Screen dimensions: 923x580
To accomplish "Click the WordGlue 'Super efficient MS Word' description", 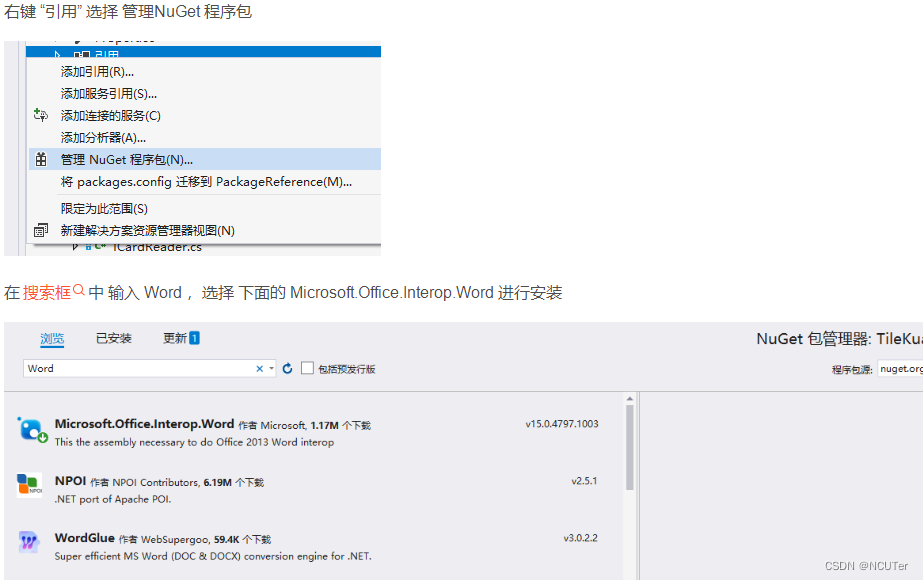I will (213, 556).
